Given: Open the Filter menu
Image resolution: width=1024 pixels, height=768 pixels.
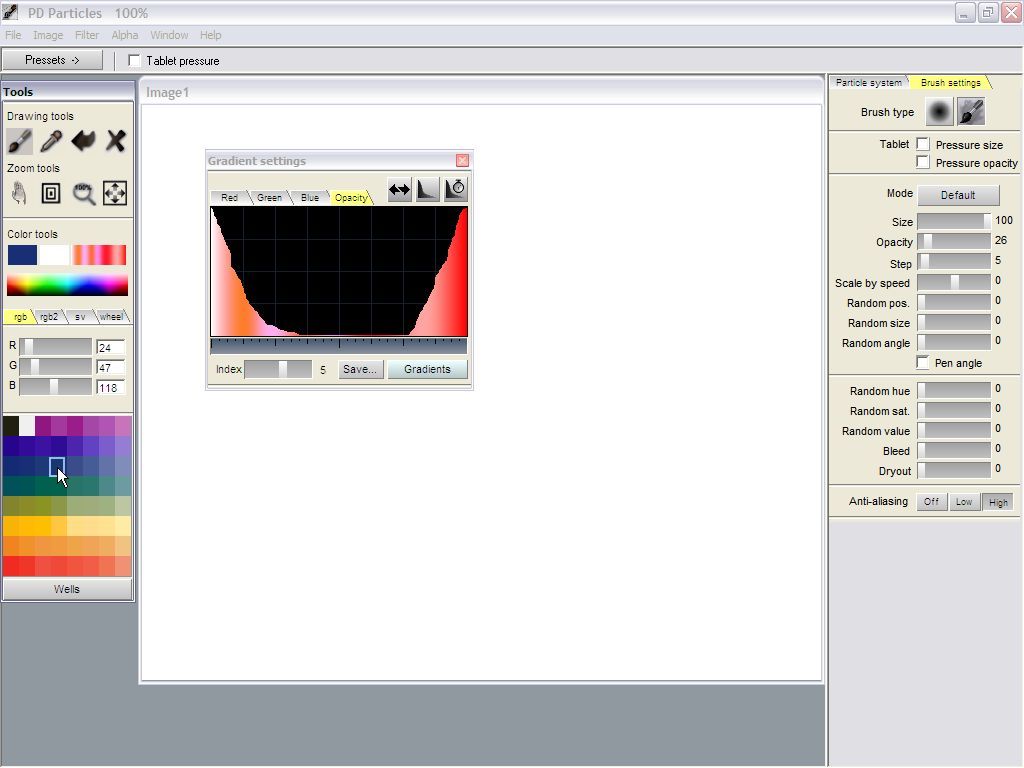Looking at the screenshot, I should (87, 35).
